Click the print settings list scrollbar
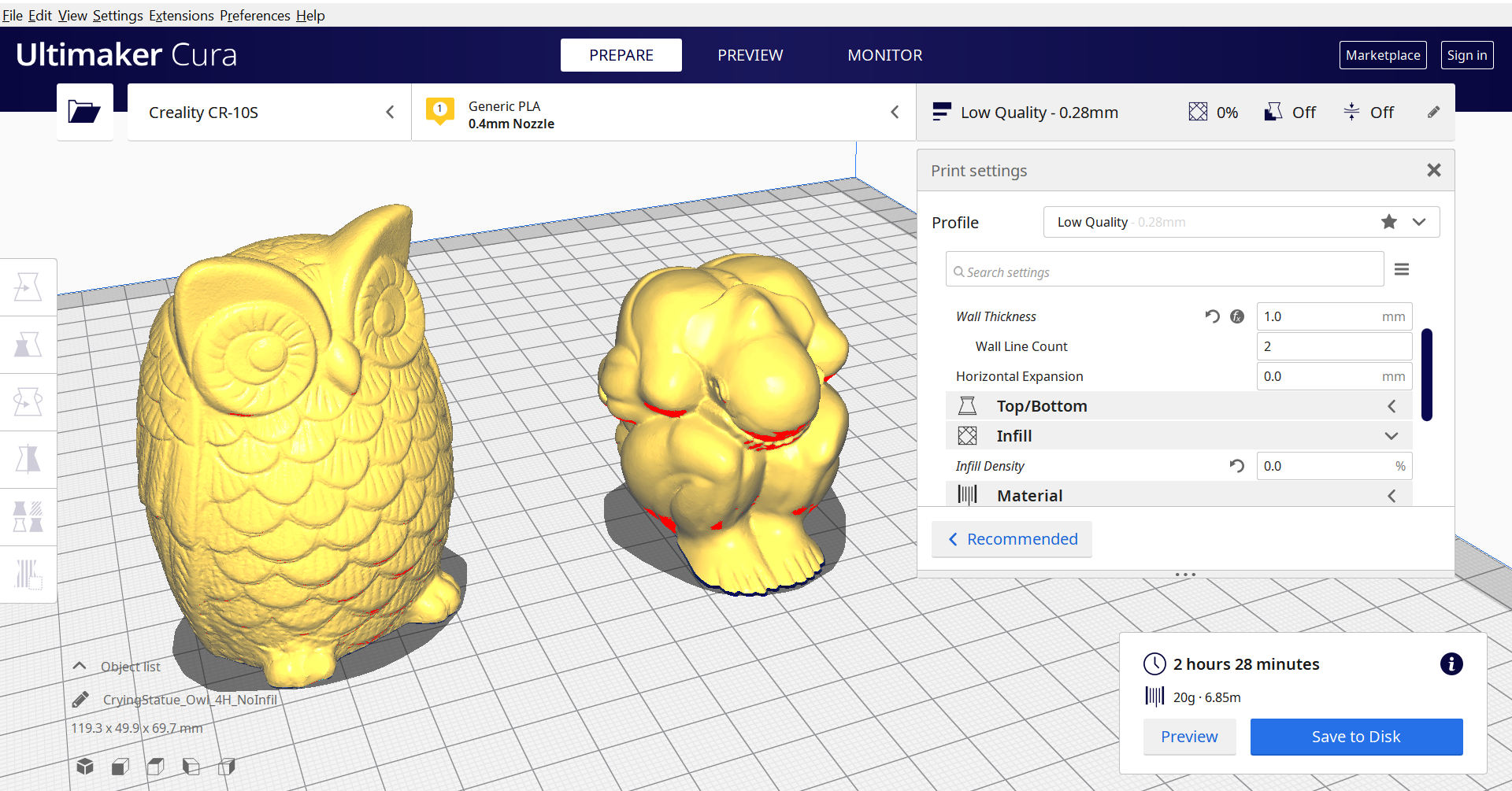 1427,375
